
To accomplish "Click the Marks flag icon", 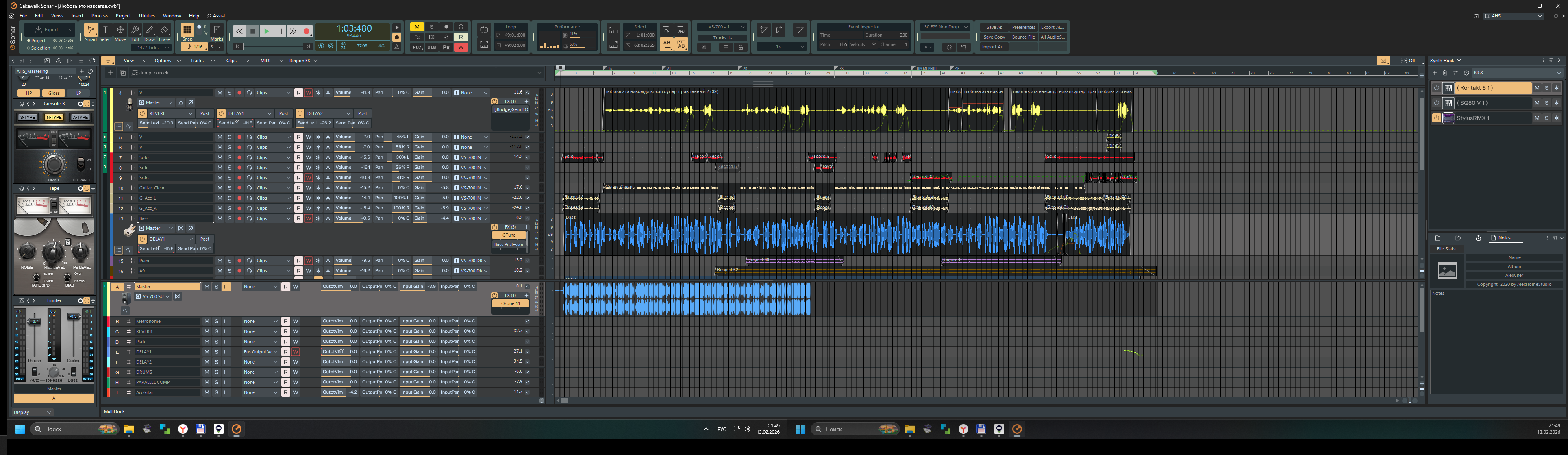I will tap(217, 30).
